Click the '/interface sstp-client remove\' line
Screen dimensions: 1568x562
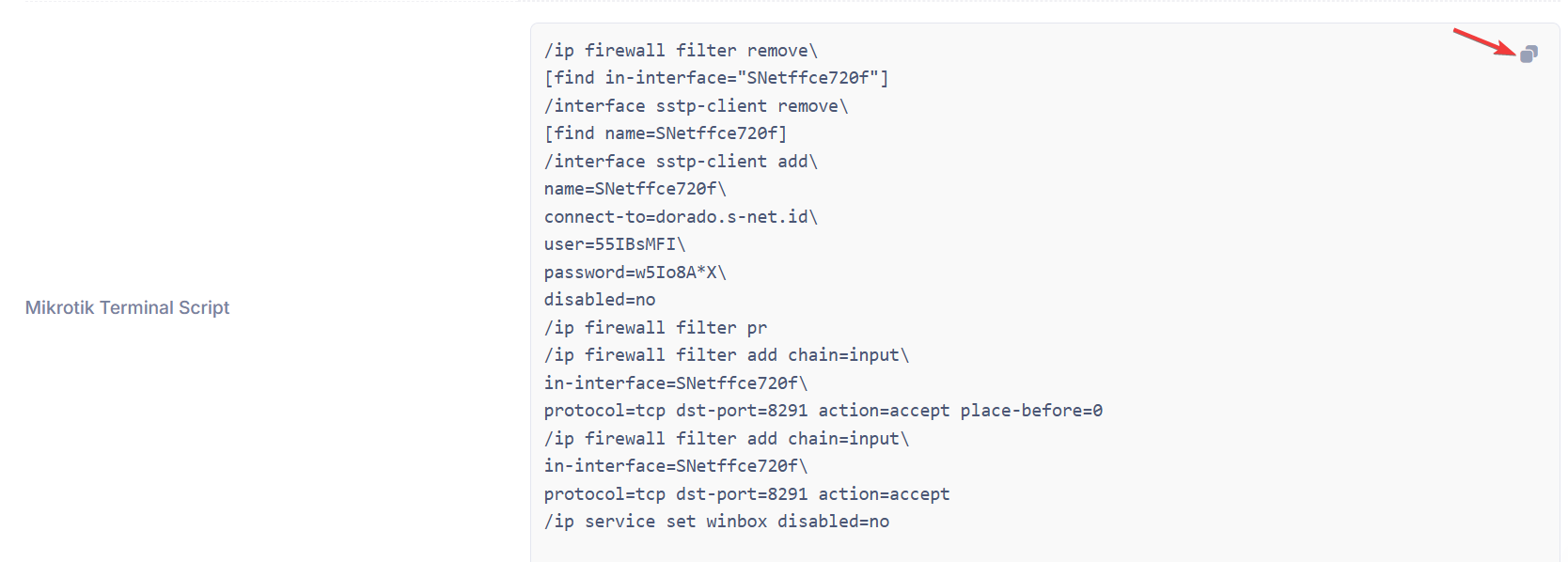coord(696,106)
